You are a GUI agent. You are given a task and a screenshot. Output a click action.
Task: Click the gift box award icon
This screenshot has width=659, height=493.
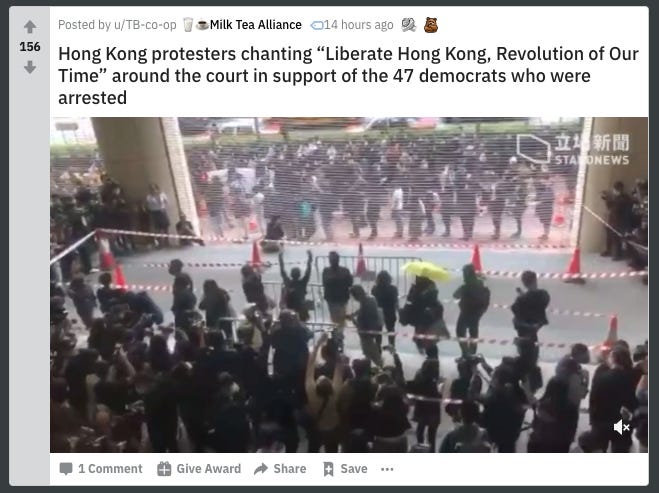[164, 469]
